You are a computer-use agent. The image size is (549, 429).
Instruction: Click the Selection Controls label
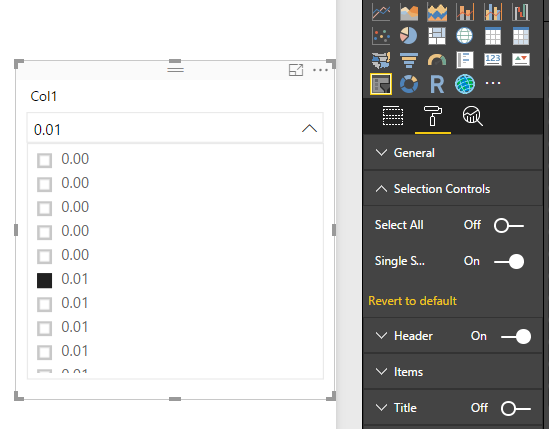coord(442,189)
